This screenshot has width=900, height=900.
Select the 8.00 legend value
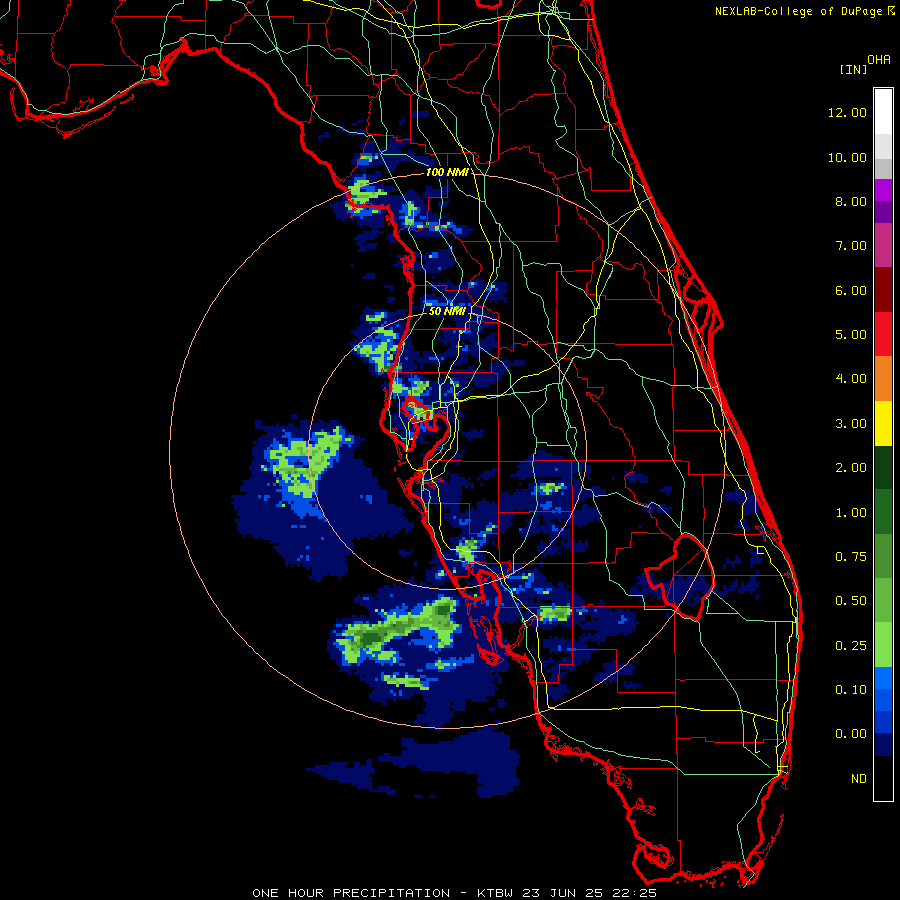(851, 201)
